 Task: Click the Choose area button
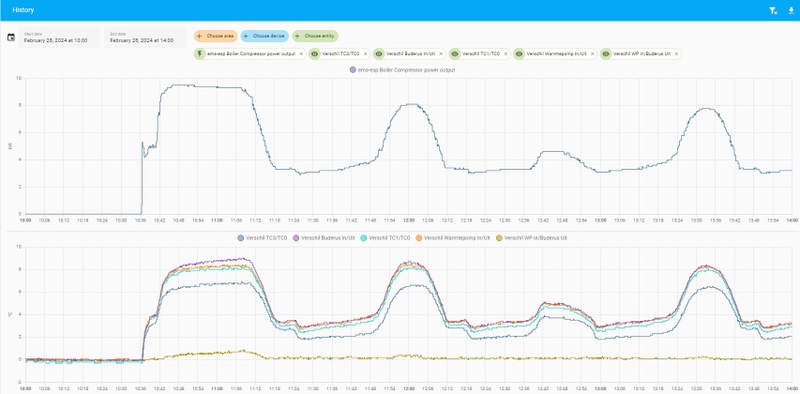(x=216, y=36)
